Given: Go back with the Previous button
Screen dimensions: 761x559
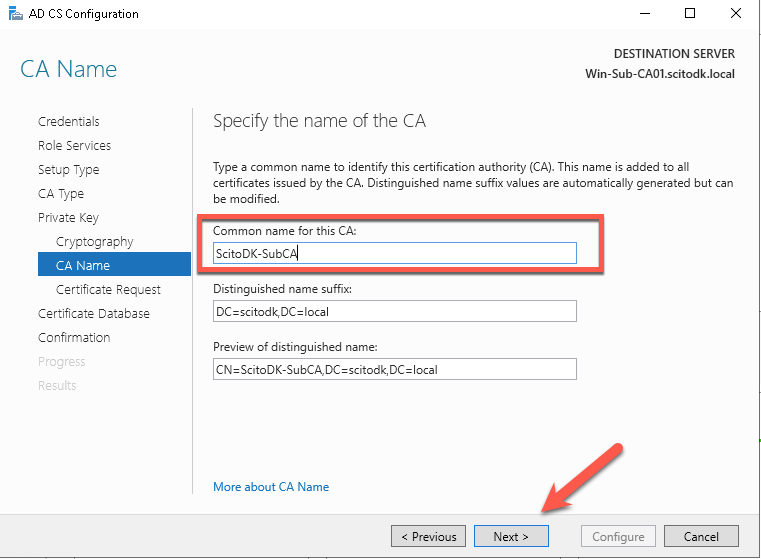Looking at the screenshot, I should 428,536.
